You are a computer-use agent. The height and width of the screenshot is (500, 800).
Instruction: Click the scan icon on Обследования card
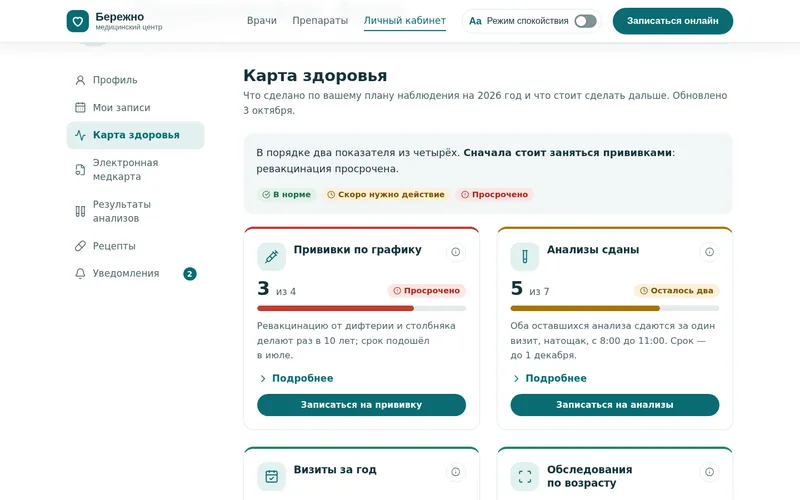coord(524,476)
